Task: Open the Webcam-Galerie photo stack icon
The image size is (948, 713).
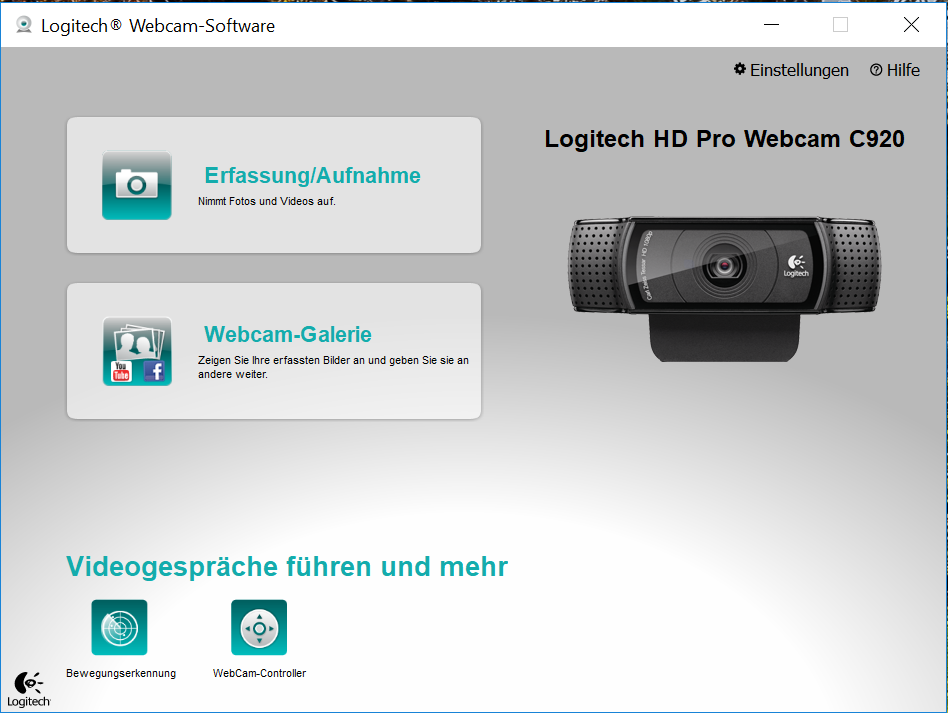Action: [137, 351]
